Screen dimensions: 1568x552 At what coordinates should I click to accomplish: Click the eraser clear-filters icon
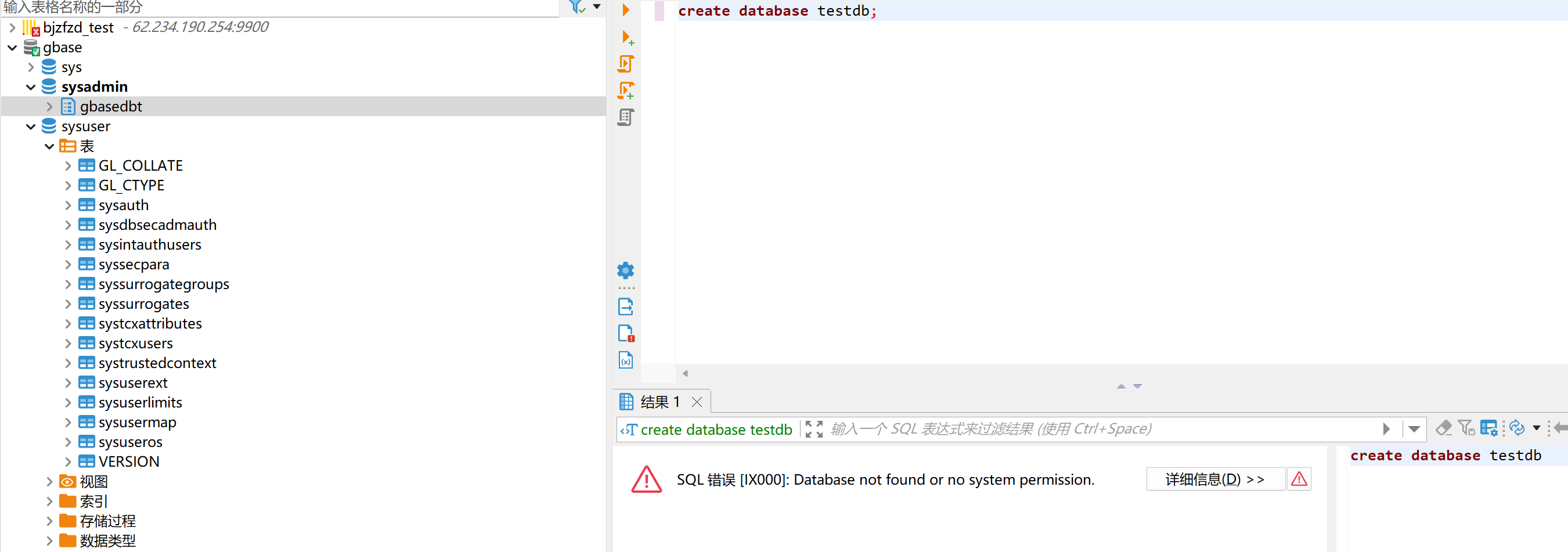click(x=1444, y=428)
